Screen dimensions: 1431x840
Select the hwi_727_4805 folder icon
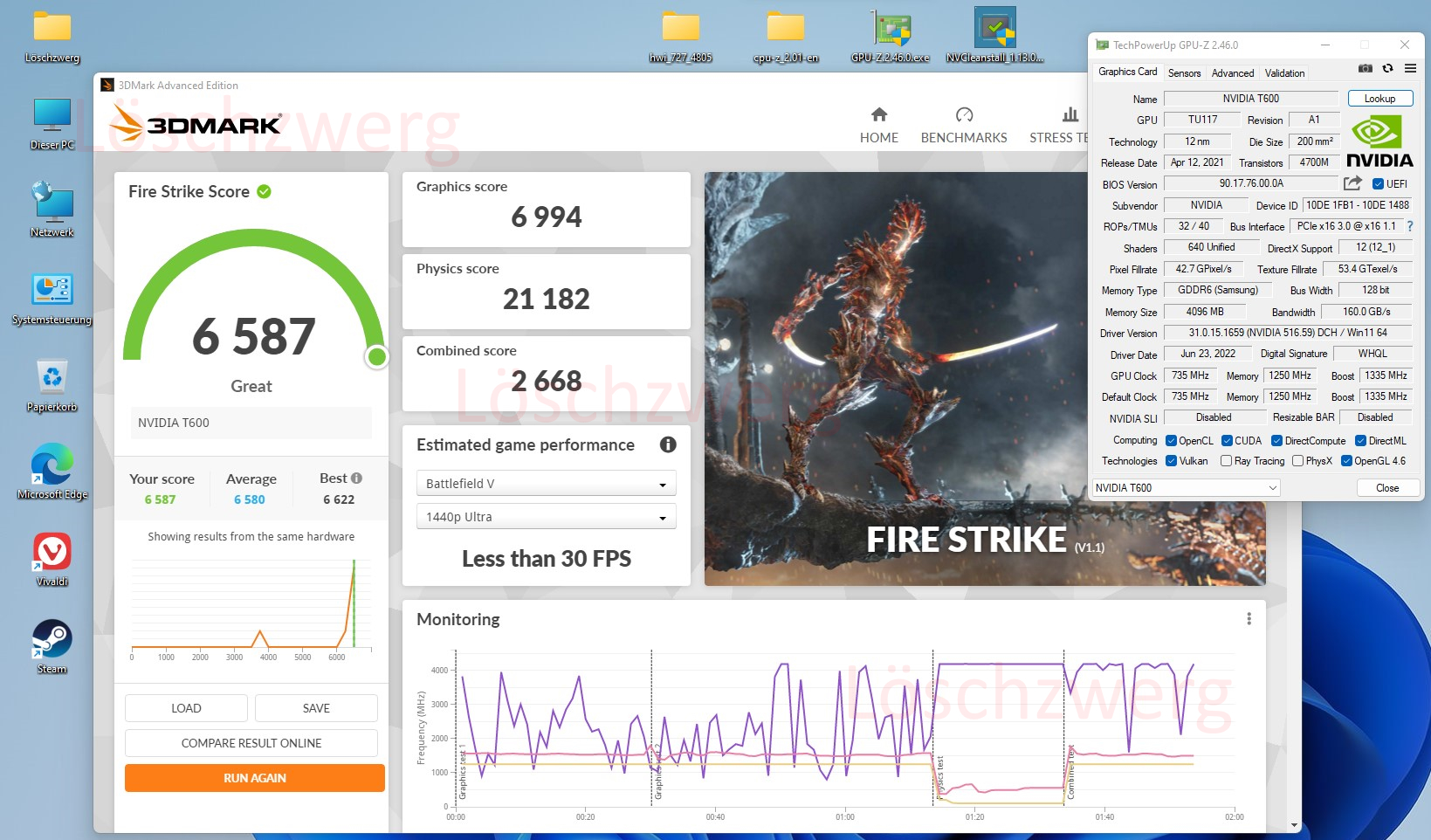(x=681, y=37)
